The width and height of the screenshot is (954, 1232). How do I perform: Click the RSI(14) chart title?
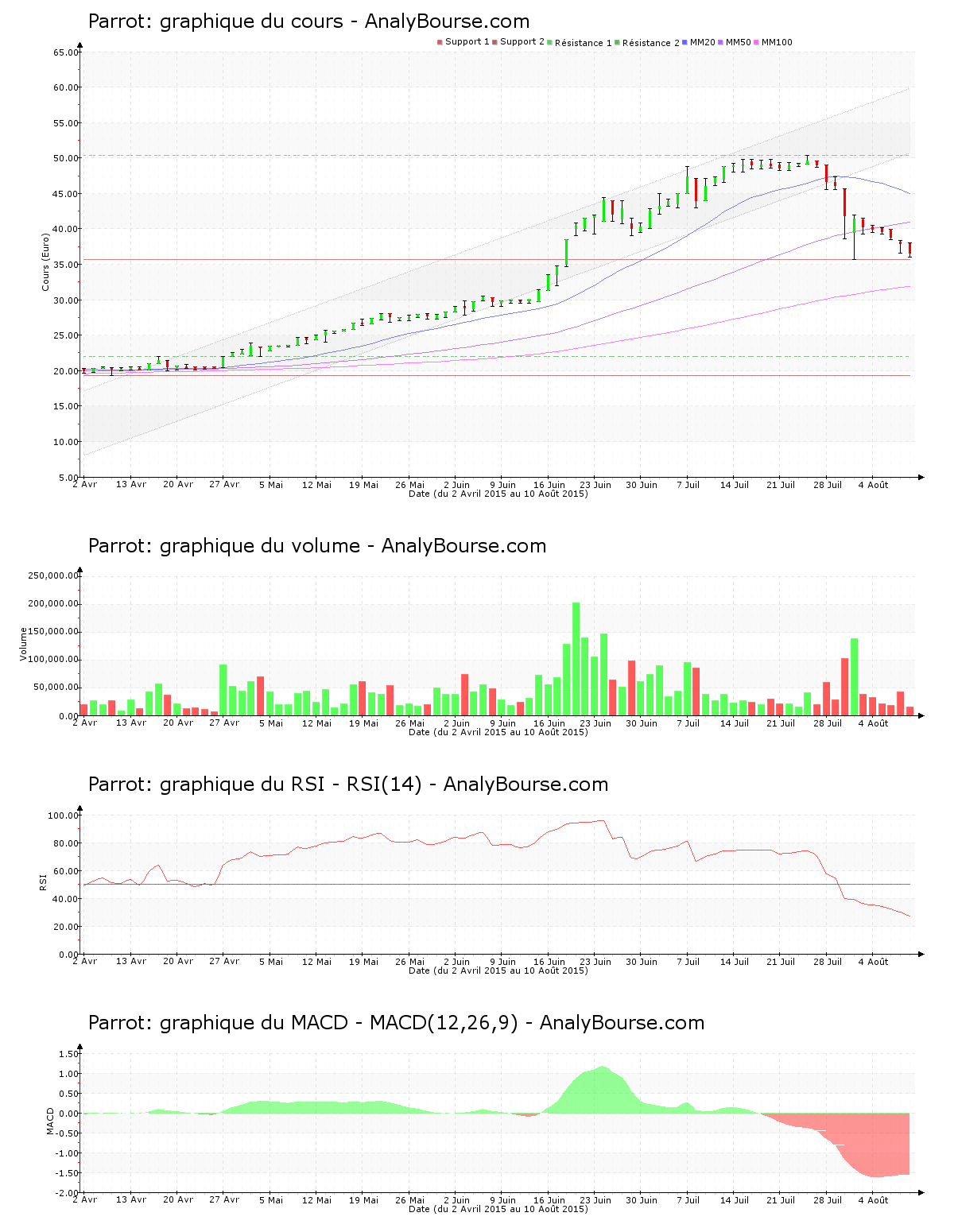click(348, 785)
